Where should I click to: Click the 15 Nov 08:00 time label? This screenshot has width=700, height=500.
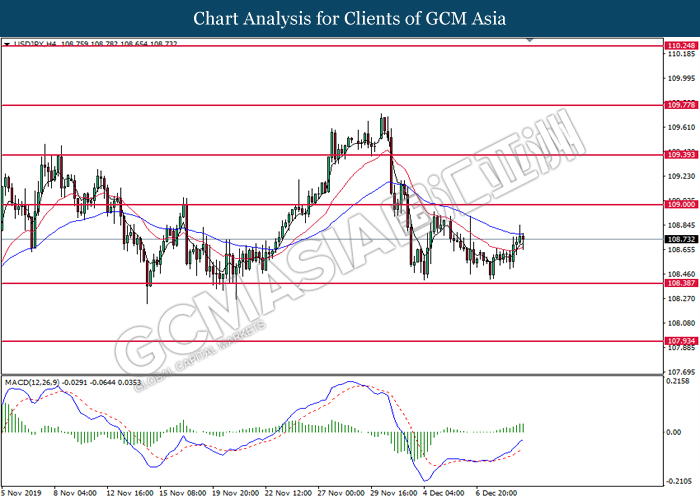pos(183,493)
